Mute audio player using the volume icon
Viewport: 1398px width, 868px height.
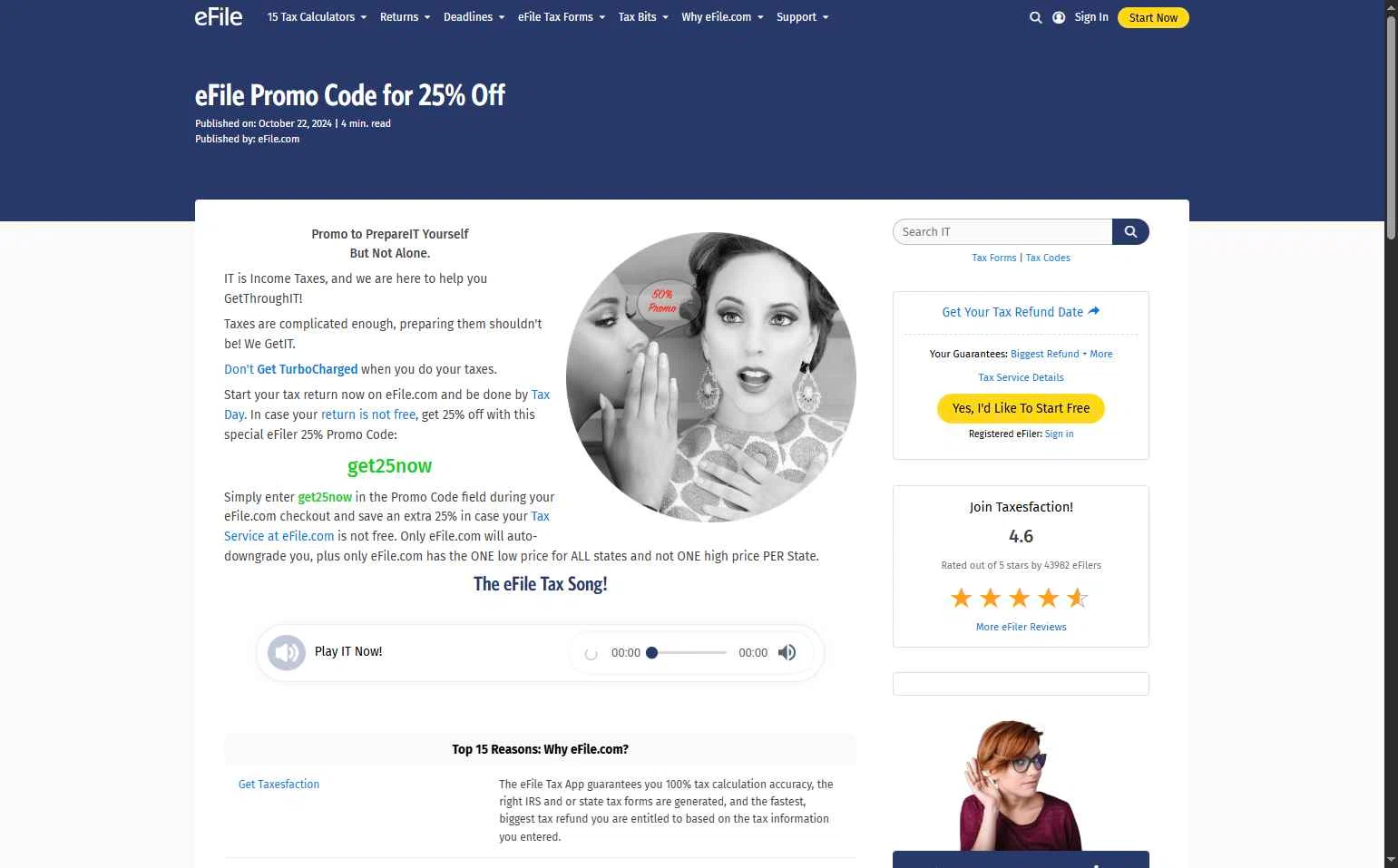(787, 652)
